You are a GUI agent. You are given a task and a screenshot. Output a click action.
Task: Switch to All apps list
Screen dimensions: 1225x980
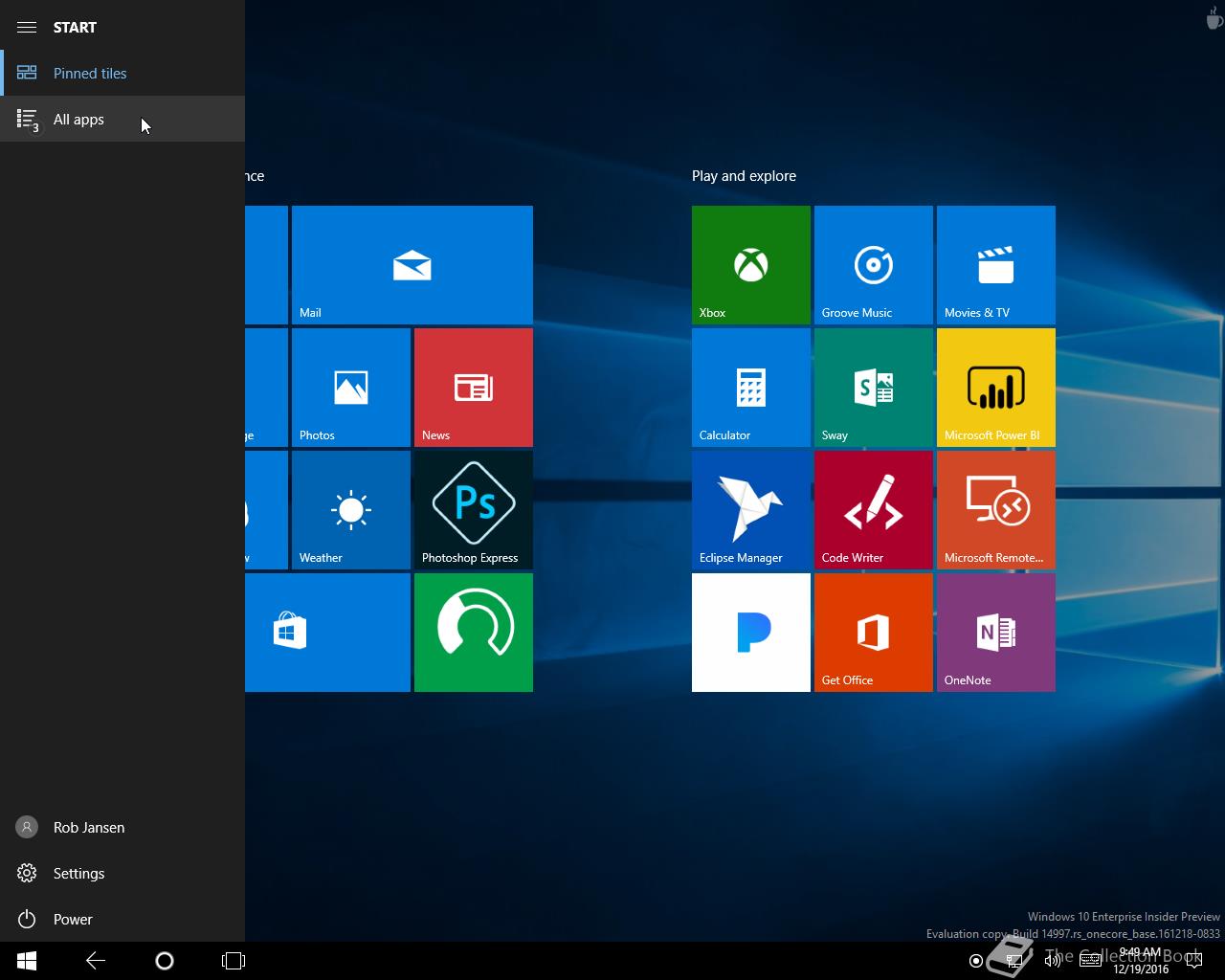coord(122,119)
